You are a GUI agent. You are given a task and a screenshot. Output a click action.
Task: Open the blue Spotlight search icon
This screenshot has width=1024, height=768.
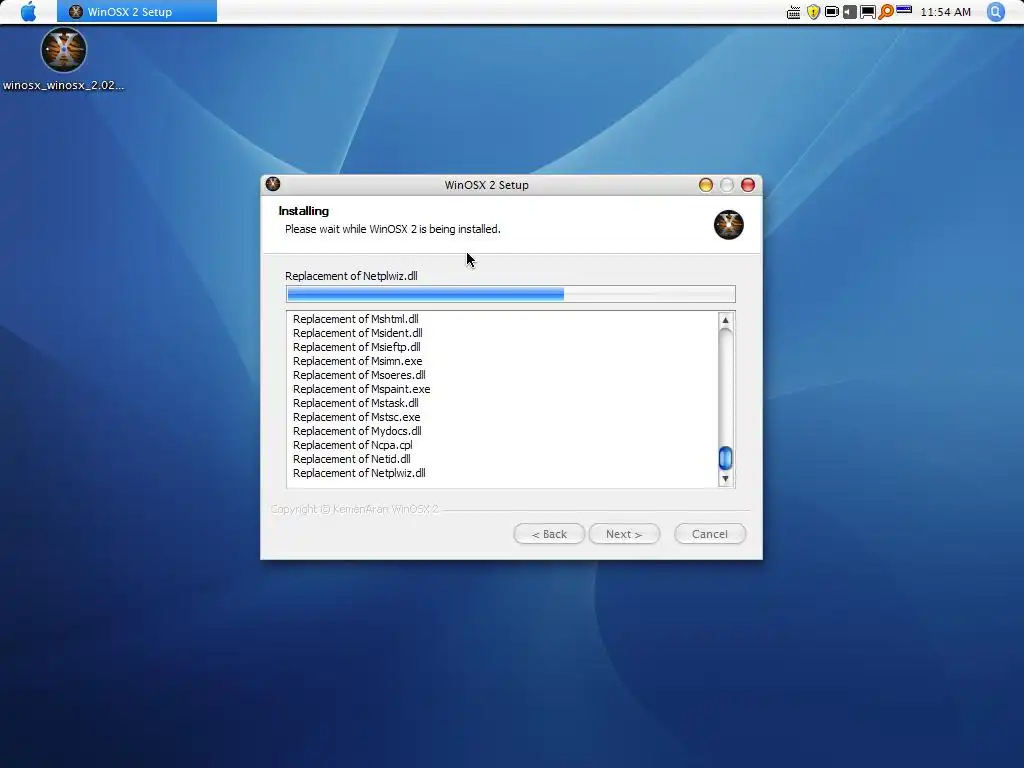995,12
